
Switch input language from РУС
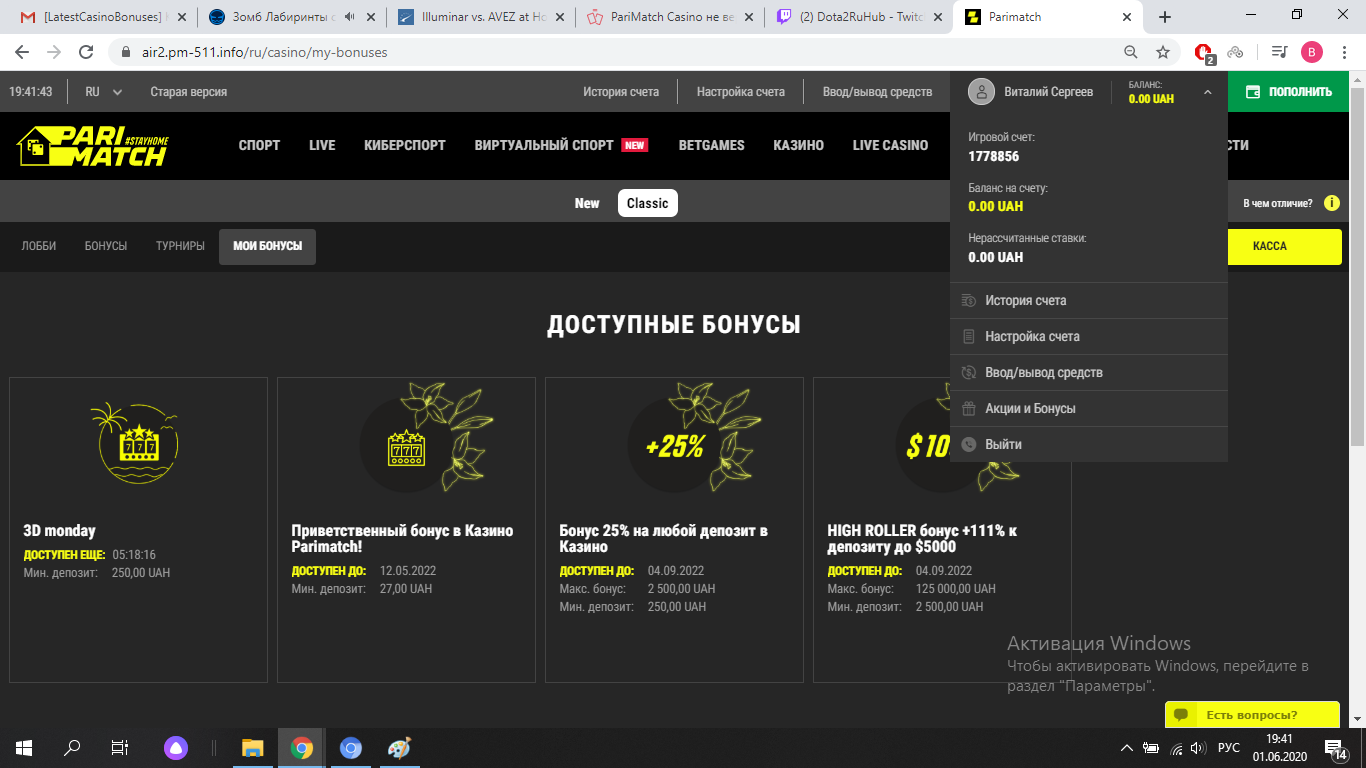(x=1229, y=748)
